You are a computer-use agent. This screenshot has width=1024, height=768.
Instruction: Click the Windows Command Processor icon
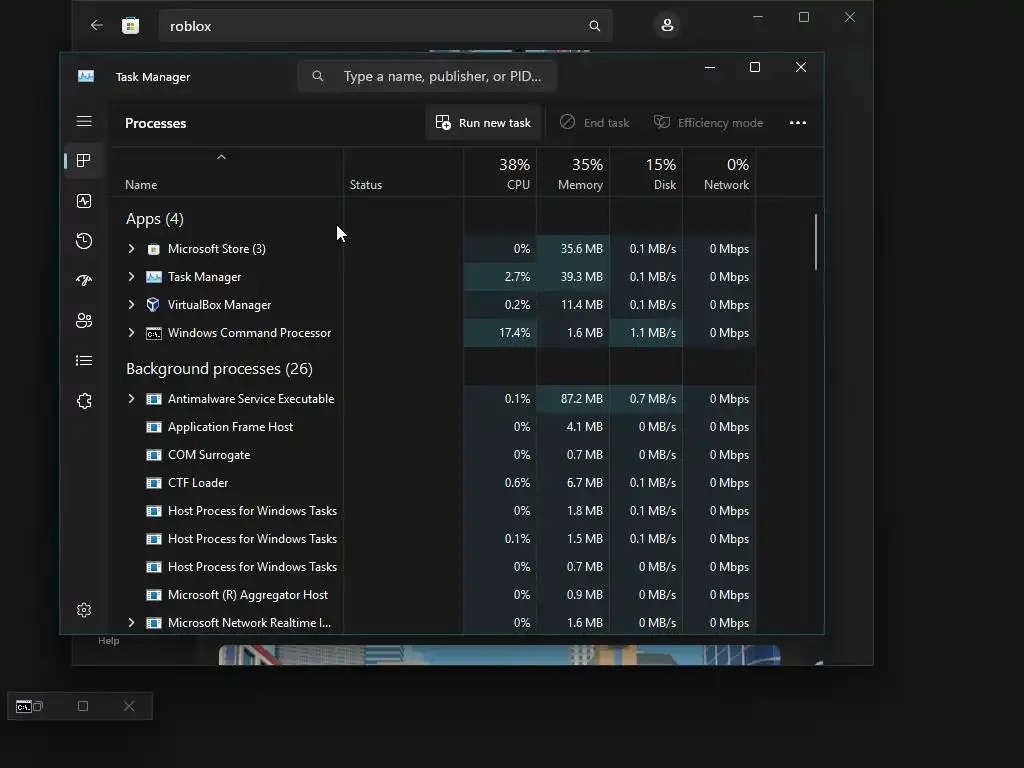coord(153,333)
